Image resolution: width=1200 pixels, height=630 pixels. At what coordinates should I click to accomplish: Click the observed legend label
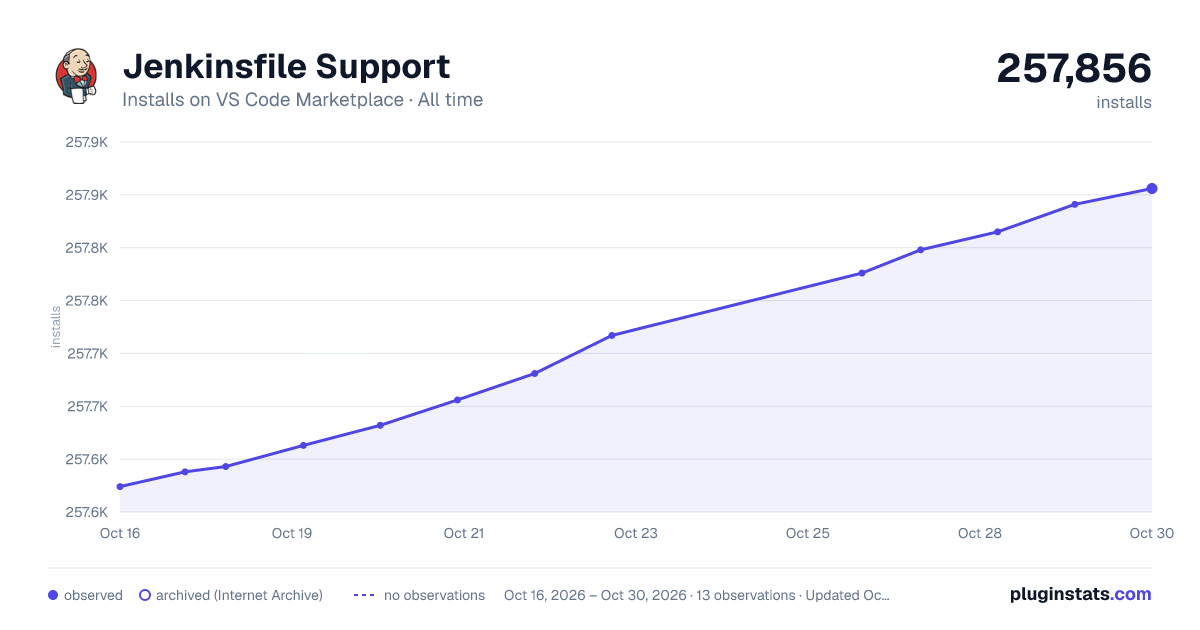pos(93,595)
